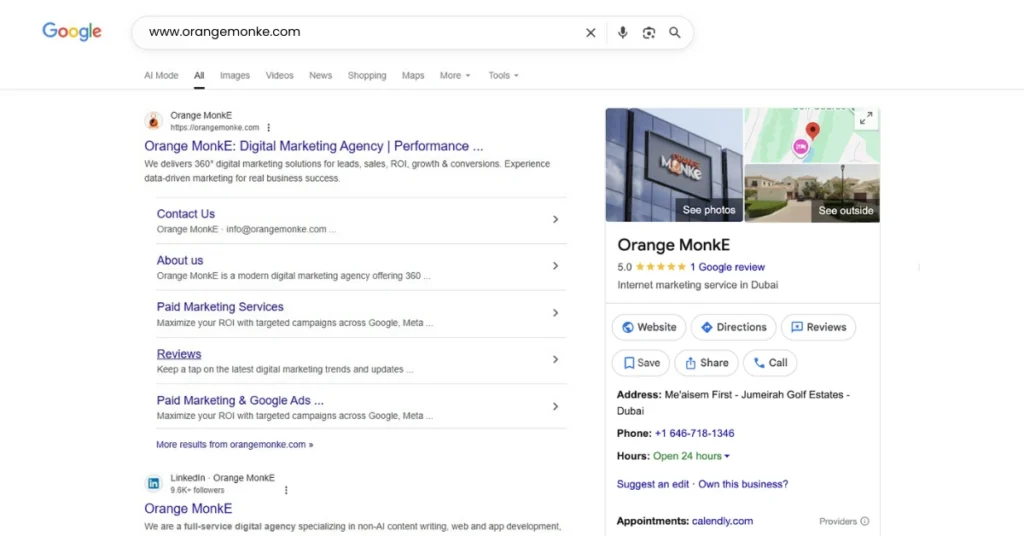Screen dimensions: 1024x536
Task: Click Suggest an edit link
Action: point(652,484)
